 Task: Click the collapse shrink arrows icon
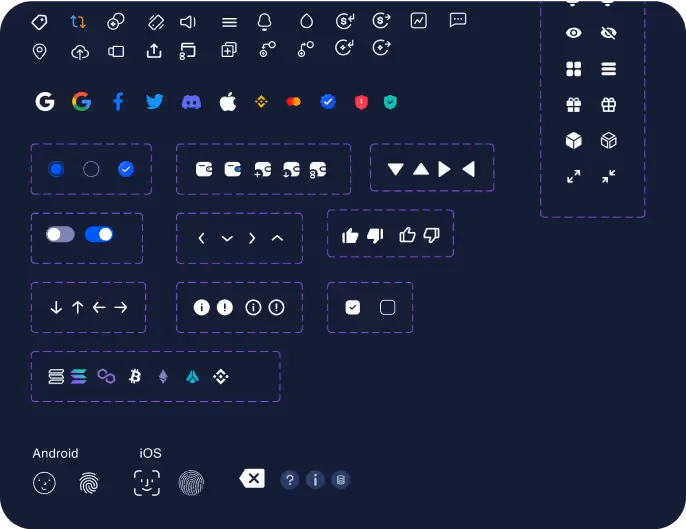(609, 176)
